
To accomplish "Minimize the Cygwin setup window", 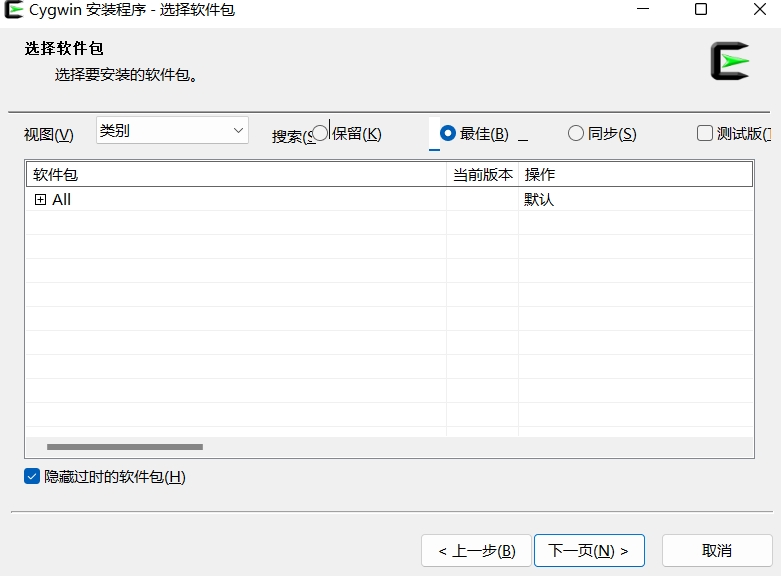I will 643,9.
